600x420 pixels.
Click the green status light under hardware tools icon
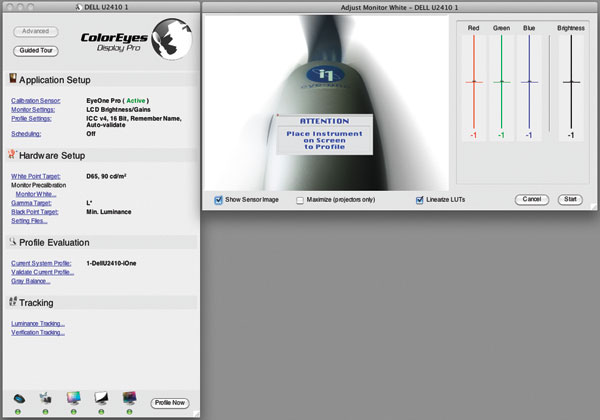[x=46, y=412]
